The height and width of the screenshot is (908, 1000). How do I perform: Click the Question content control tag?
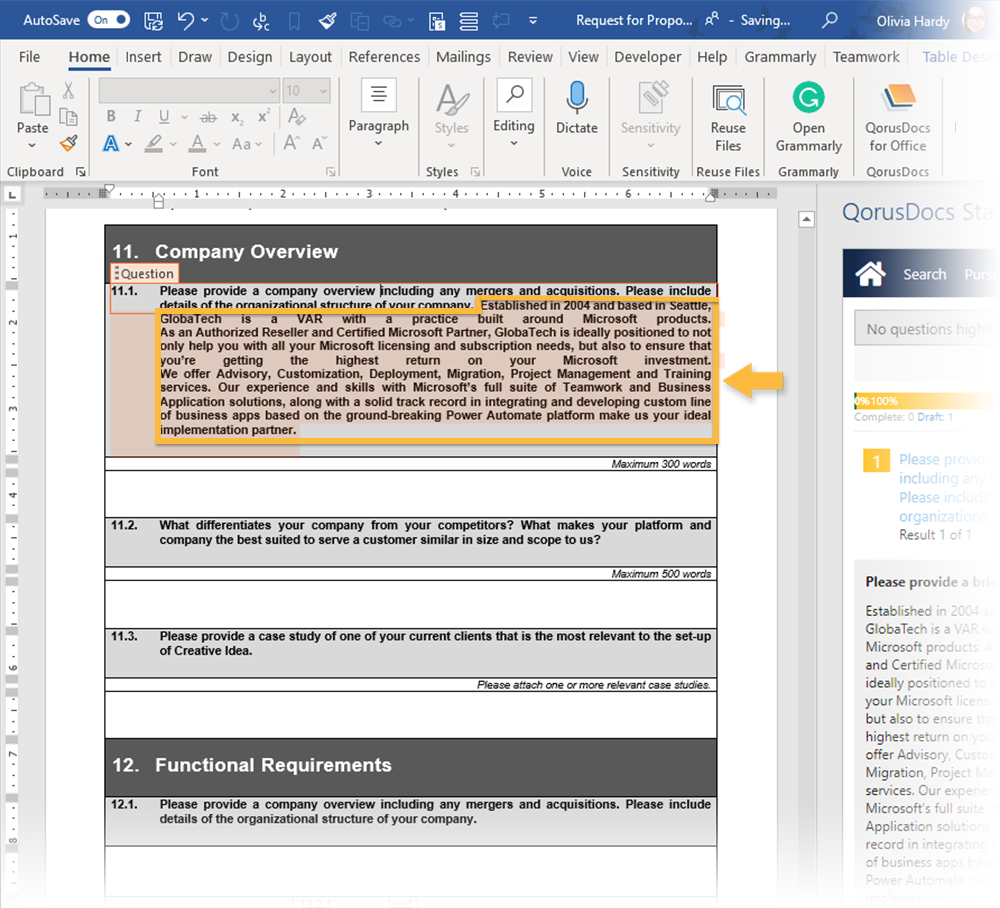point(143,274)
